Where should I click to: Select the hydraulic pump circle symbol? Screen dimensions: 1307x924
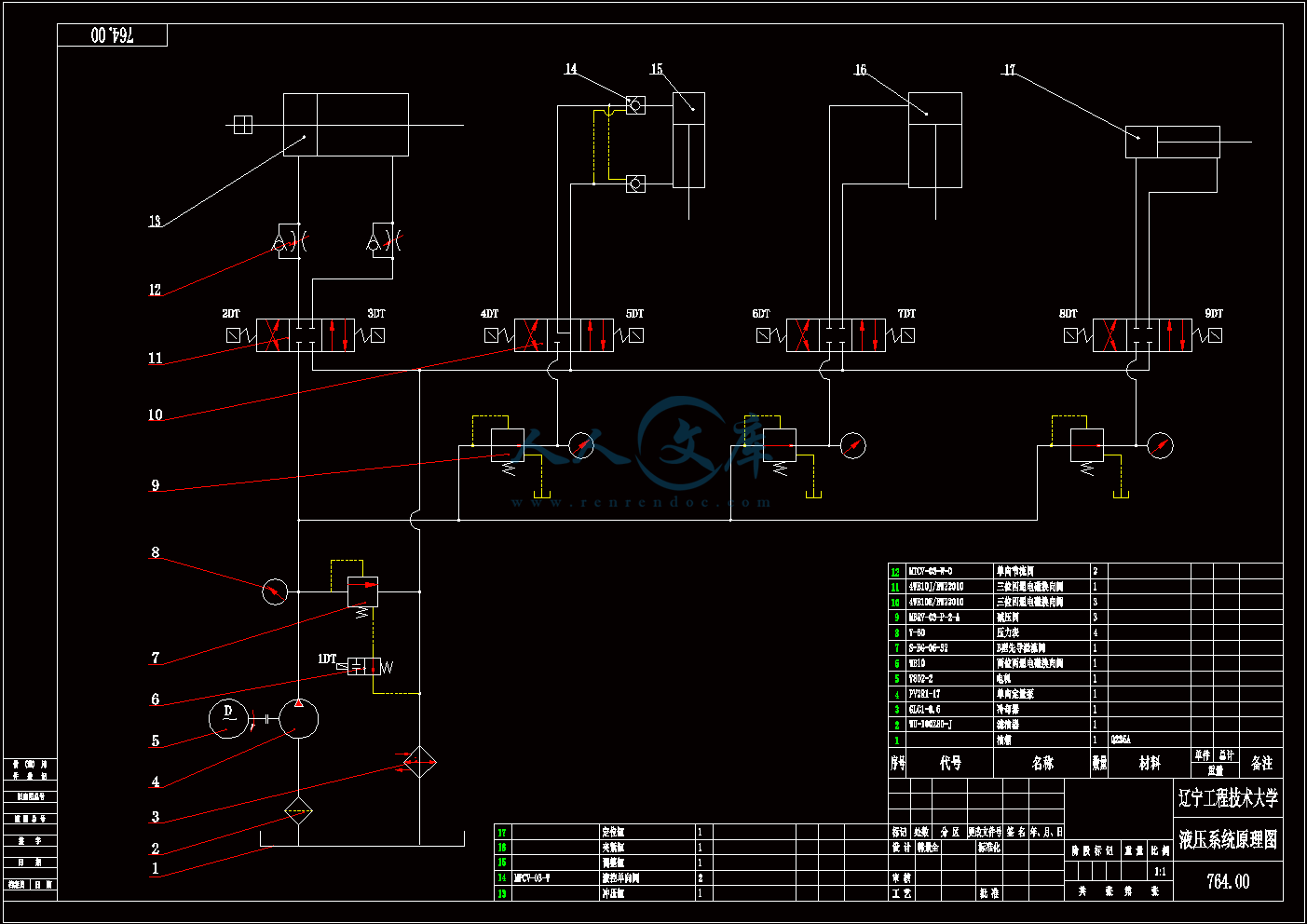[x=298, y=719]
